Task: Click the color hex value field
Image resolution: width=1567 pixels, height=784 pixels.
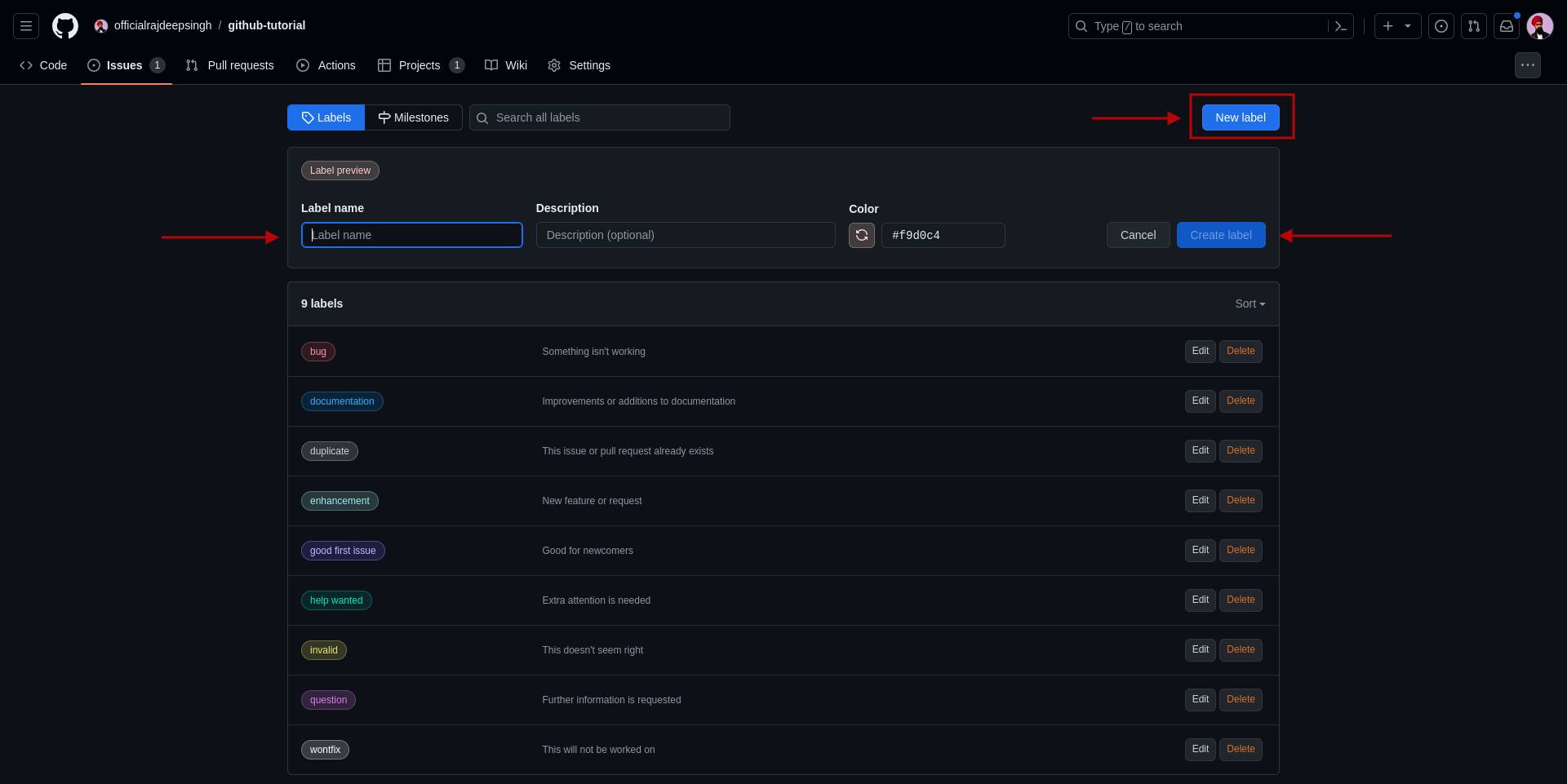Action: (x=943, y=235)
